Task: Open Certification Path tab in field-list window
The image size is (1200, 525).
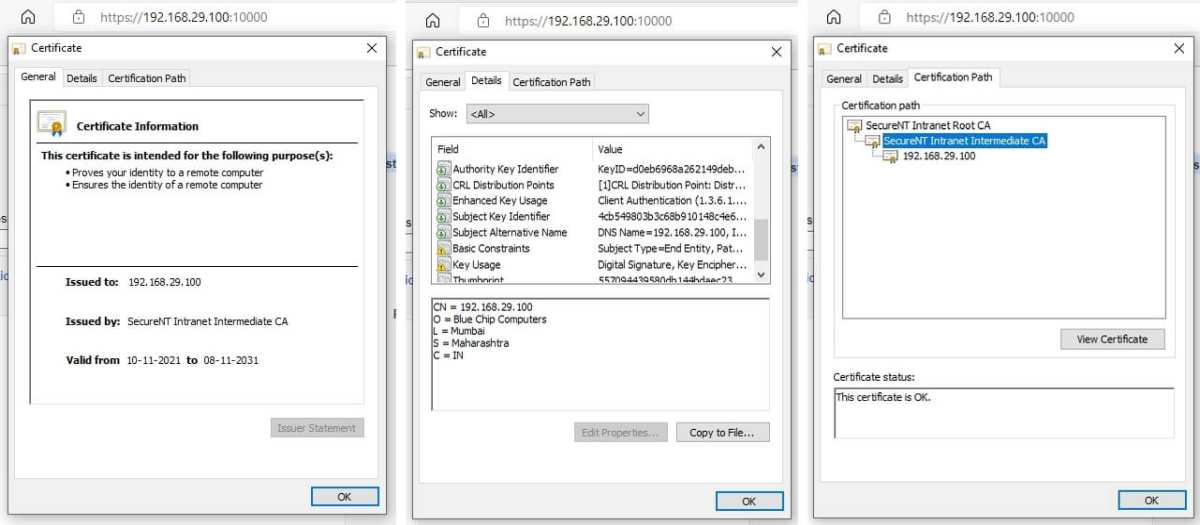Action: (x=552, y=82)
